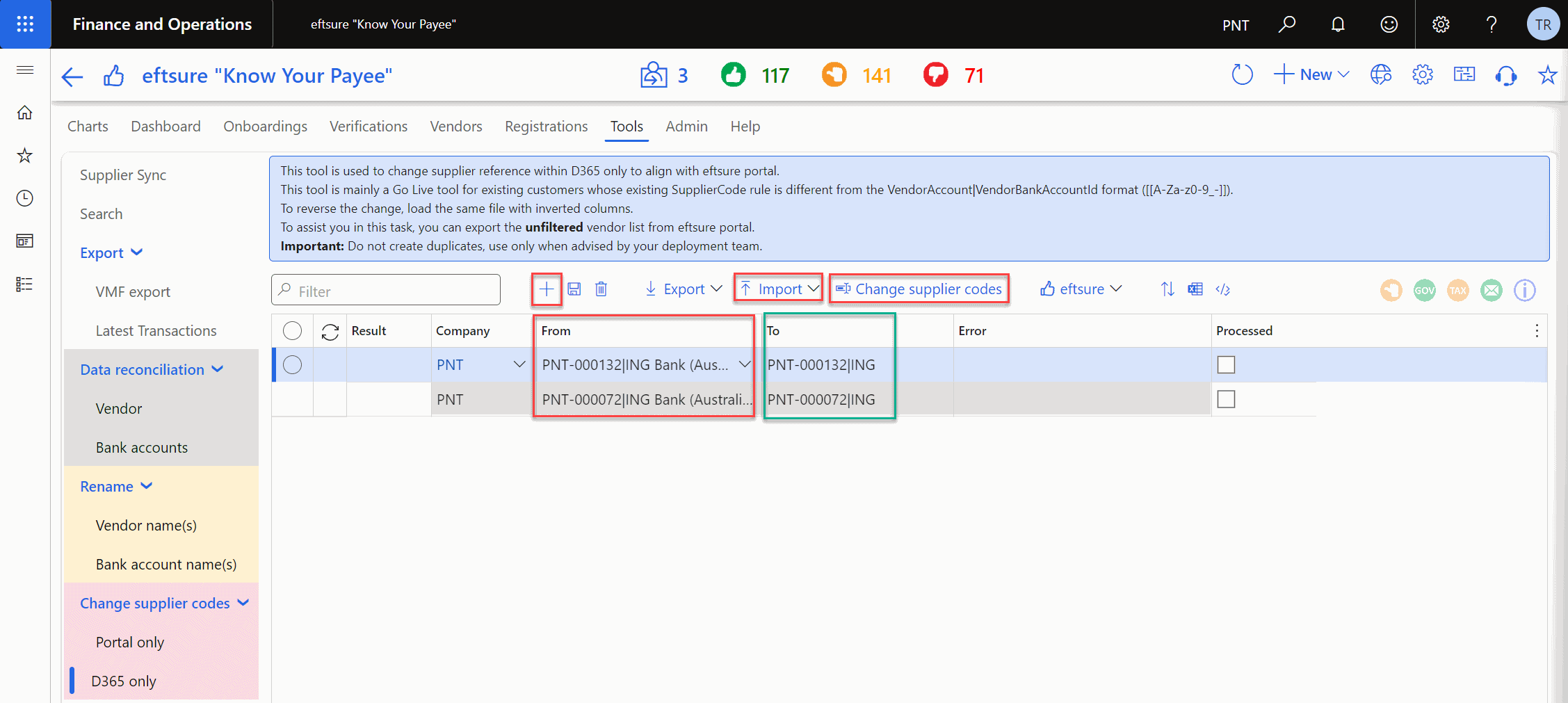Click the sort arrows toolbar icon
This screenshot has width=1568, height=703.
(x=1167, y=289)
